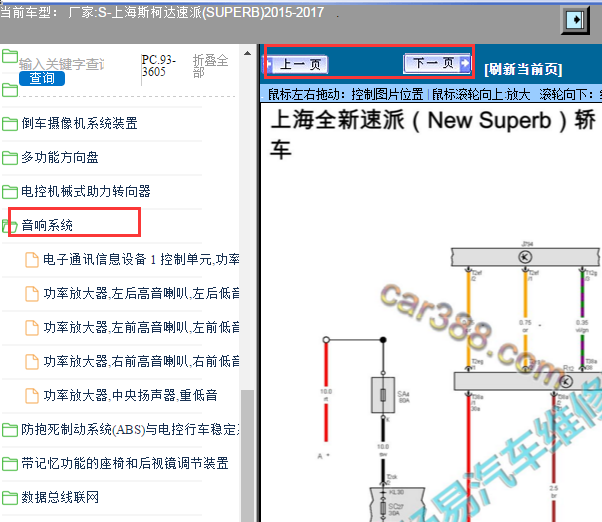
Task: Click folder icon beside 倒车摄像机系统装置
Action: coord(10,124)
